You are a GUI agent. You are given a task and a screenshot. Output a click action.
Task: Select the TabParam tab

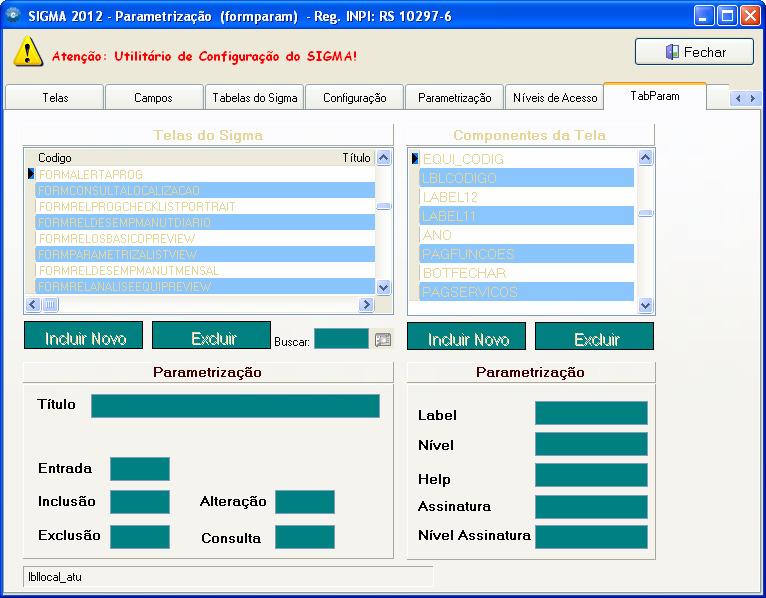point(655,96)
